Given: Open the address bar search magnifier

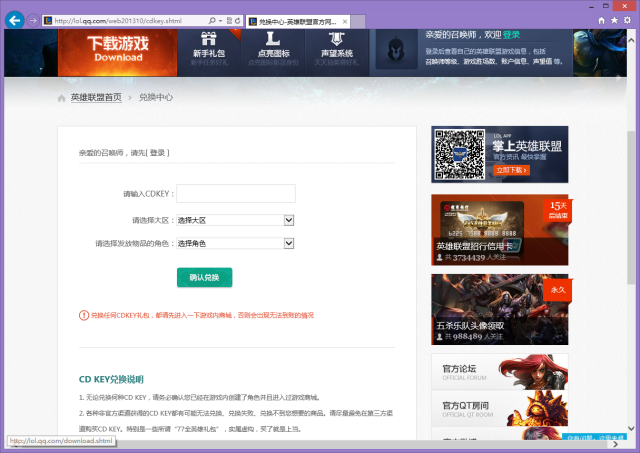Looking at the screenshot, I should 212,20.
